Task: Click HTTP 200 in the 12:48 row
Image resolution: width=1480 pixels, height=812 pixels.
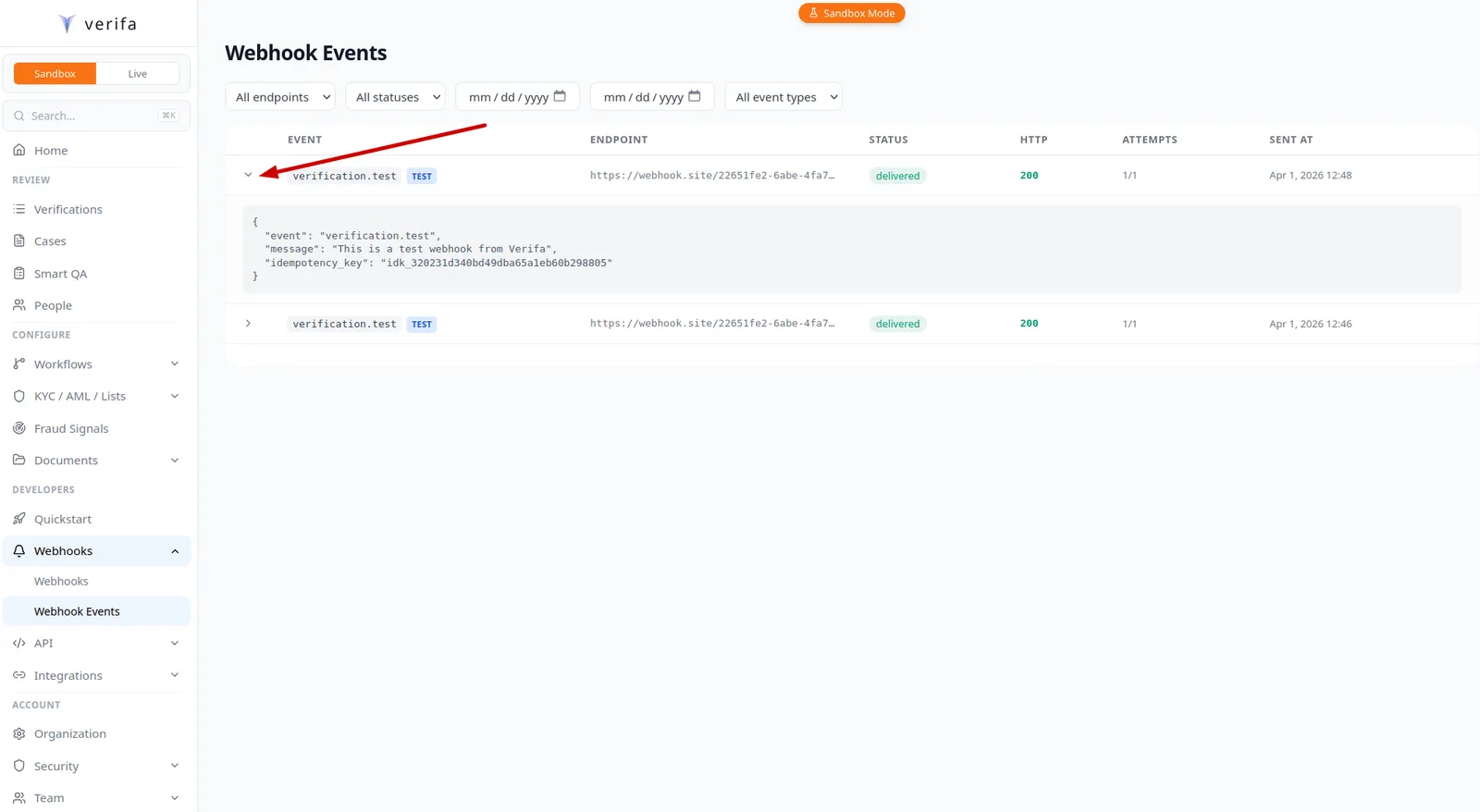Action: pos(1029,175)
